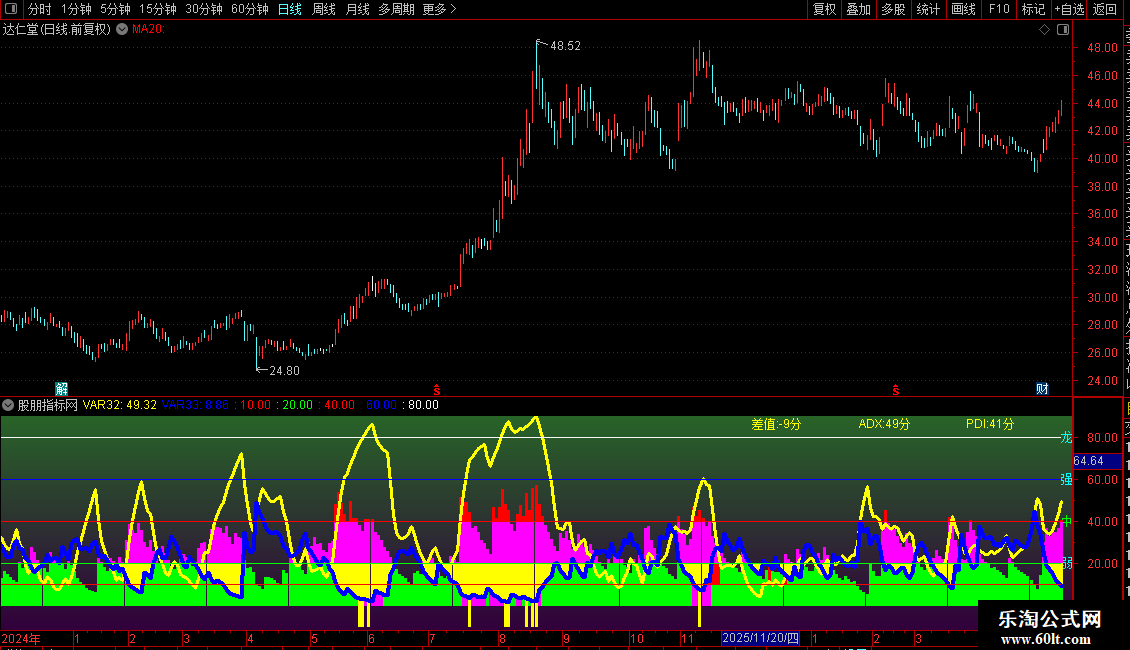Click the 返回 back button
The height and width of the screenshot is (650, 1130).
1105,9
